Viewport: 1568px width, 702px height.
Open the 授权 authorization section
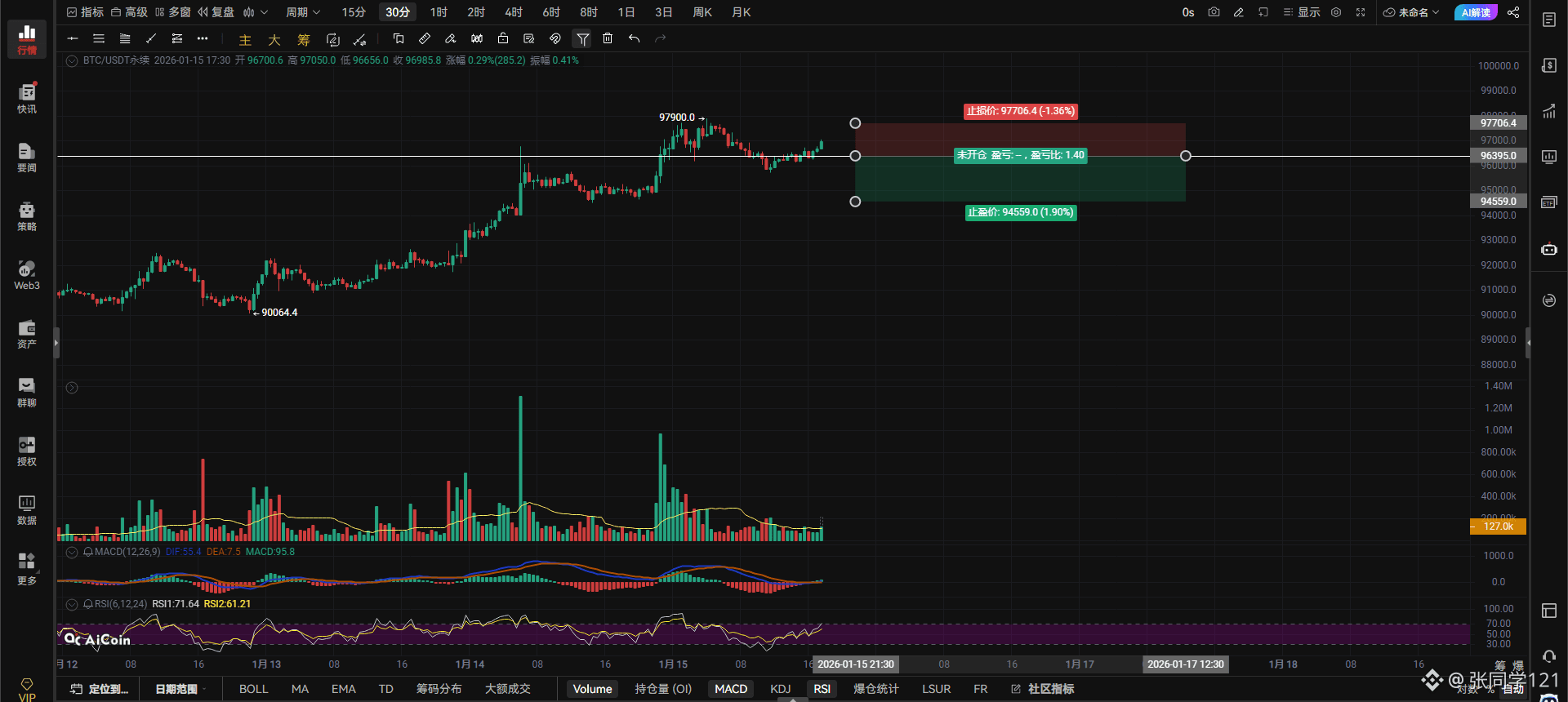click(x=27, y=451)
